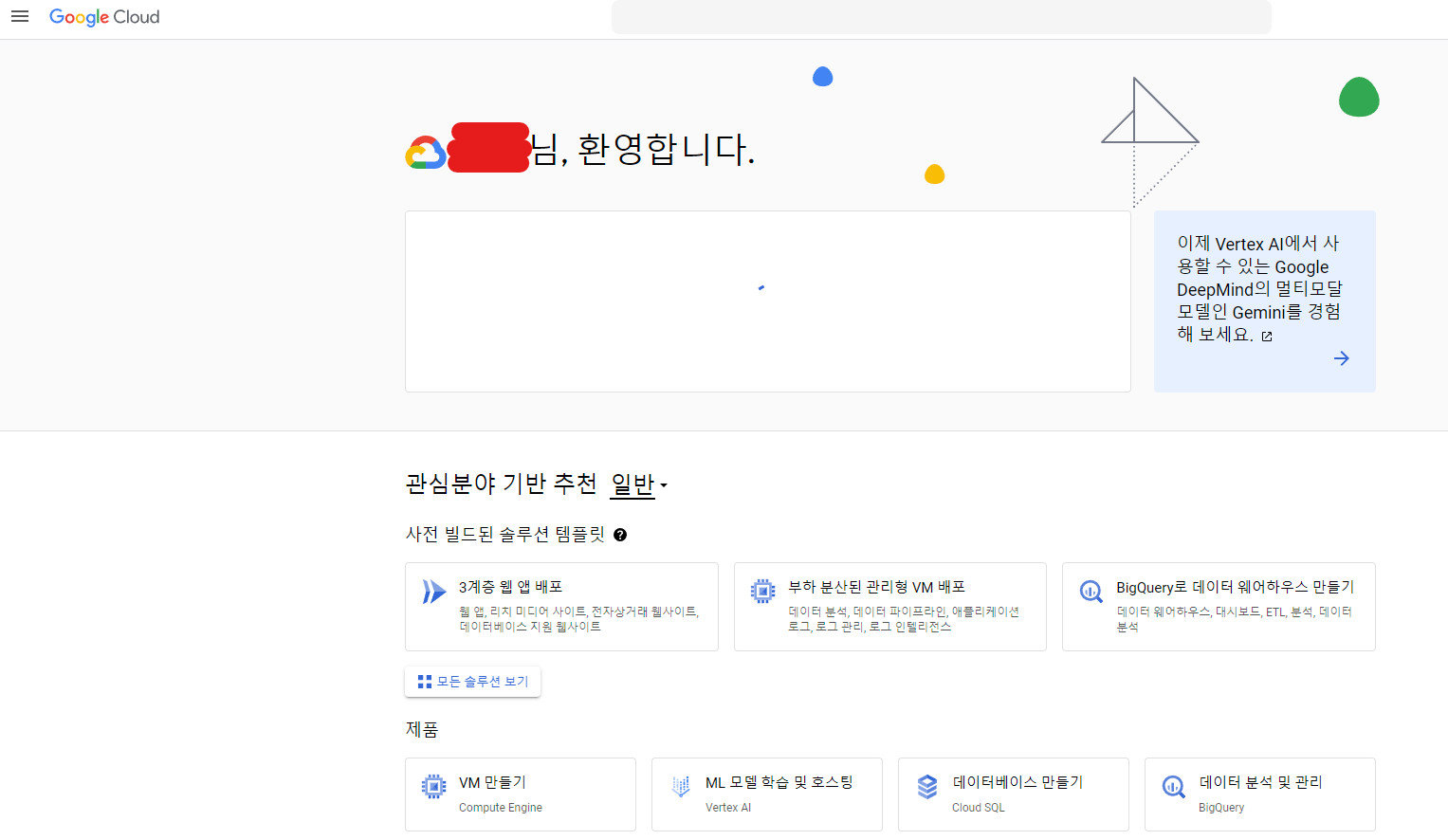1448x840 pixels.
Task: Open 데이터베이스 만들기 Cloud SQL card
Action: click(1014, 794)
